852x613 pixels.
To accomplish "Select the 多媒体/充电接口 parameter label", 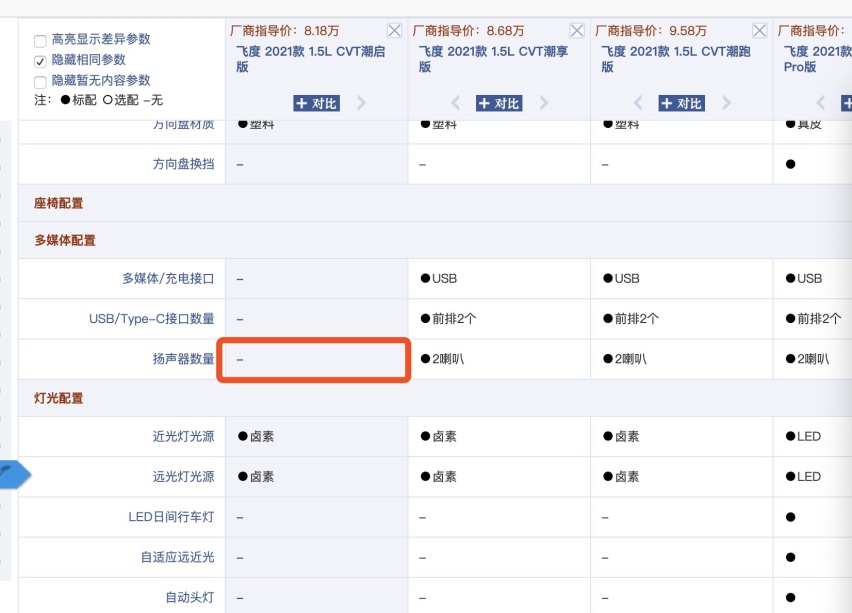I will [x=168, y=278].
